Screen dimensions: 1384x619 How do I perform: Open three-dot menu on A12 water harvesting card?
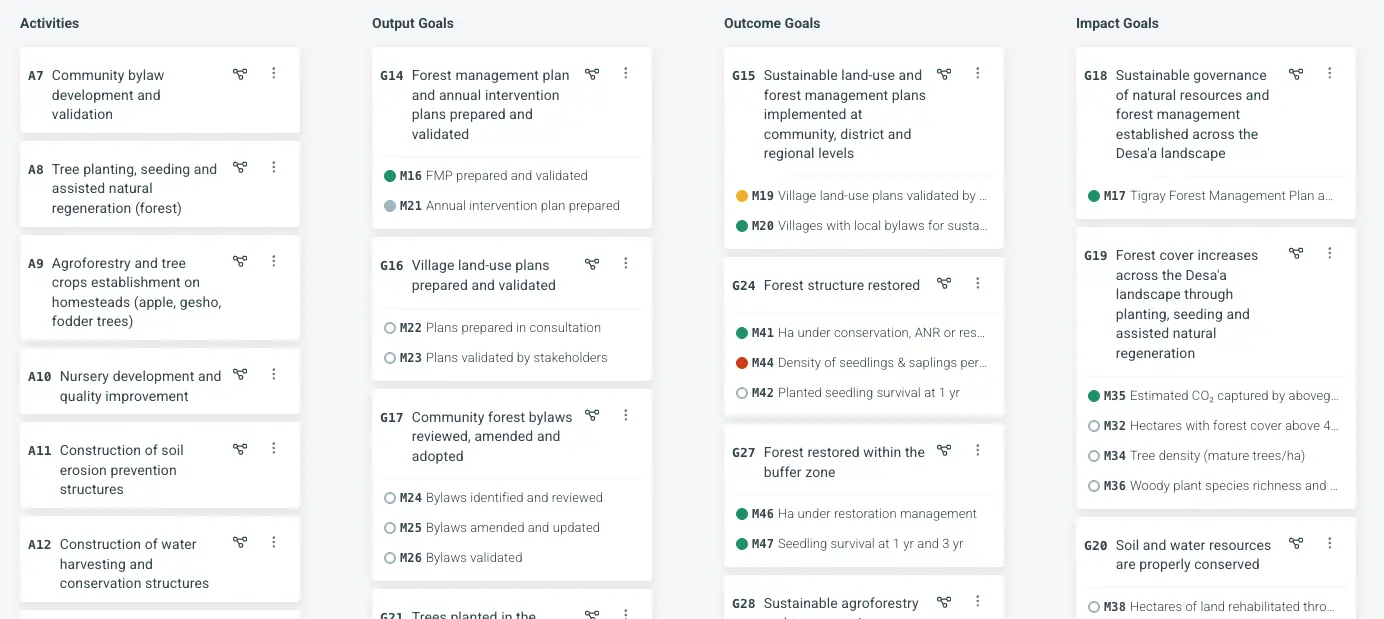pos(274,542)
